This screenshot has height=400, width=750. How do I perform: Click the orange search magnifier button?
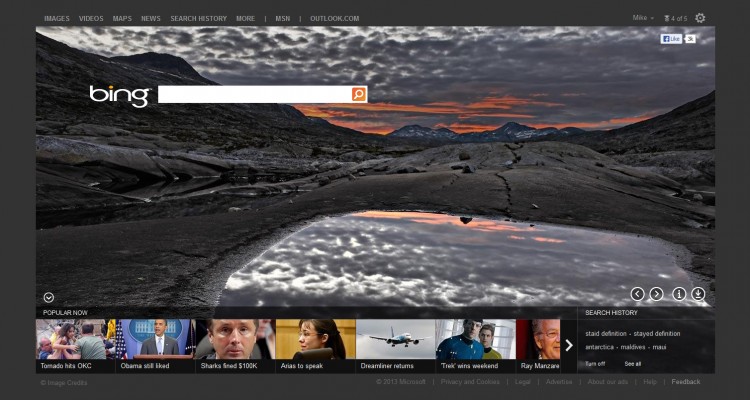(x=359, y=94)
